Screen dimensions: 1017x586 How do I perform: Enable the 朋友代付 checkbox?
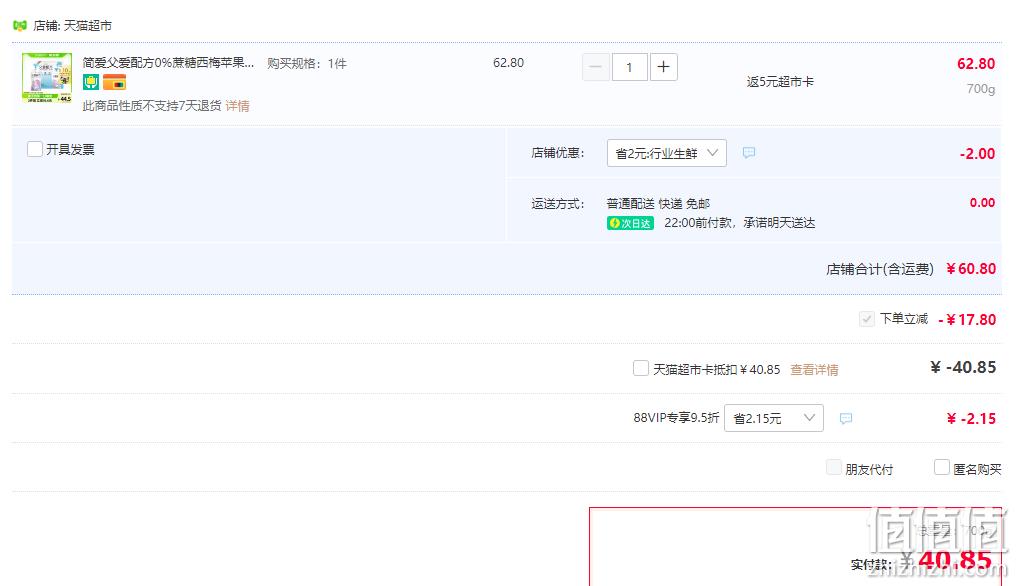pyautogui.click(x=833, y=467)
